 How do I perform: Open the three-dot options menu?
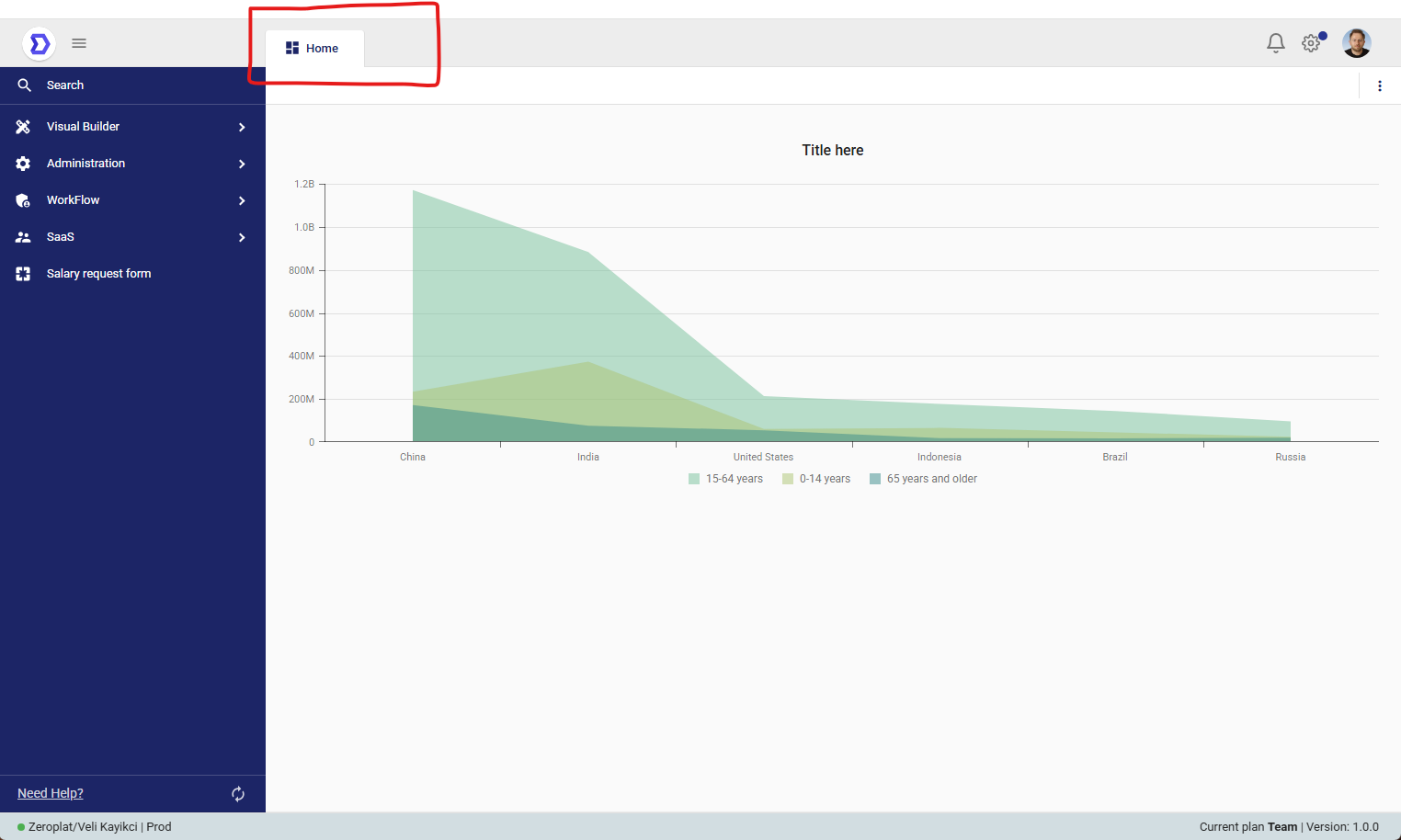click(x=1379, y=85)
